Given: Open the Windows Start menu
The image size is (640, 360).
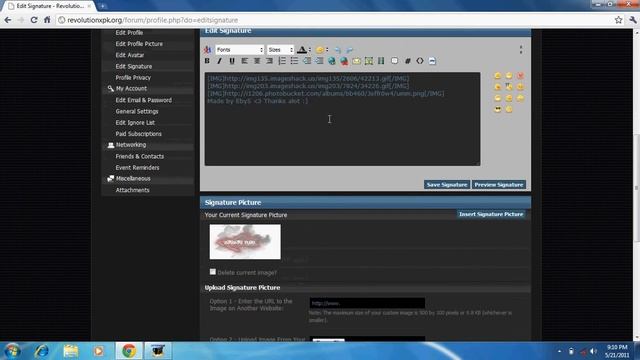Looking at the screenshot, I should click(12, 351).
